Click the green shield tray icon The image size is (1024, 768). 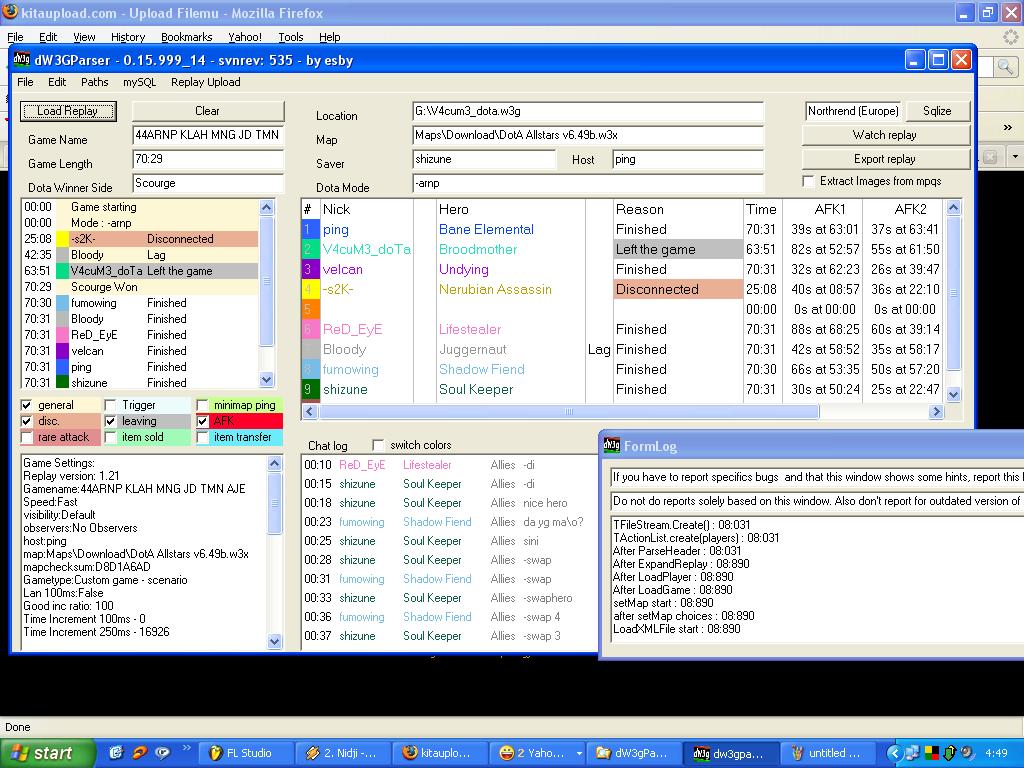coord(949,753)
